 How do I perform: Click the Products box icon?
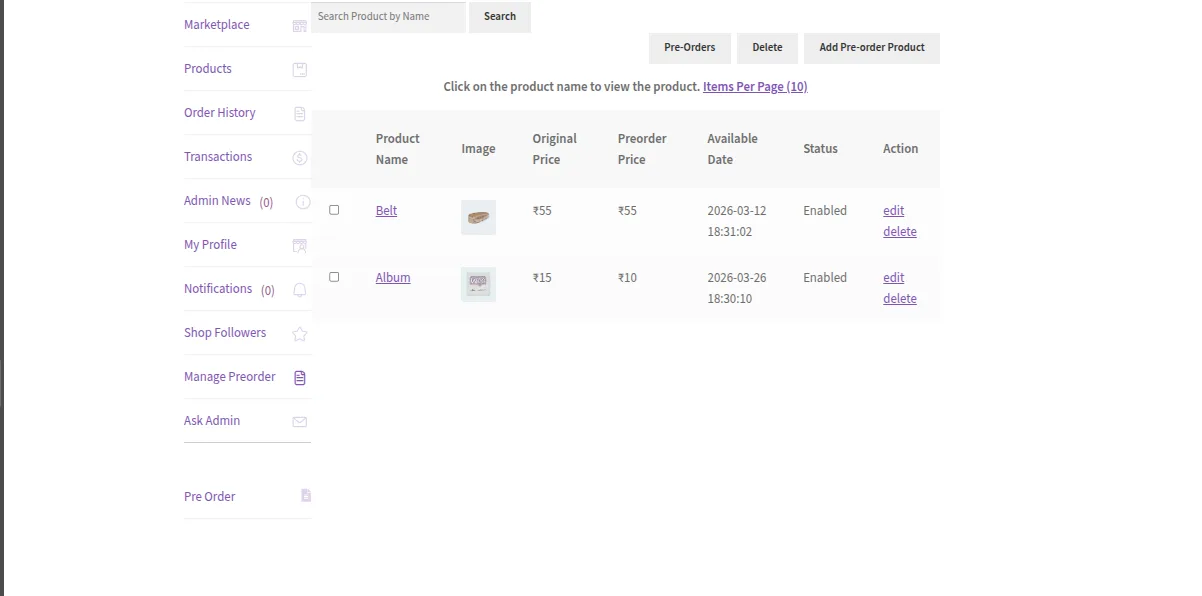(x=299, y=70)
